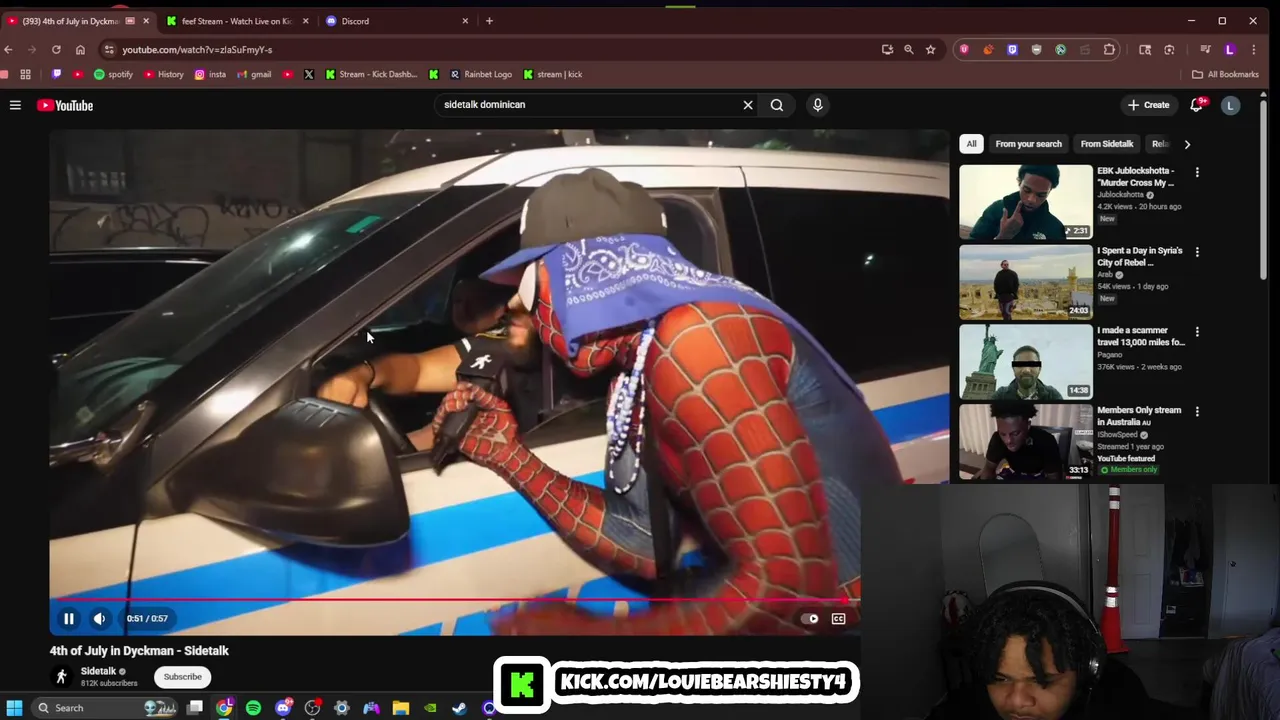1280x720 pixels.
Task: Click the Windows taskbar Search box
Action: pyautogui.click(x=105, y=708)
